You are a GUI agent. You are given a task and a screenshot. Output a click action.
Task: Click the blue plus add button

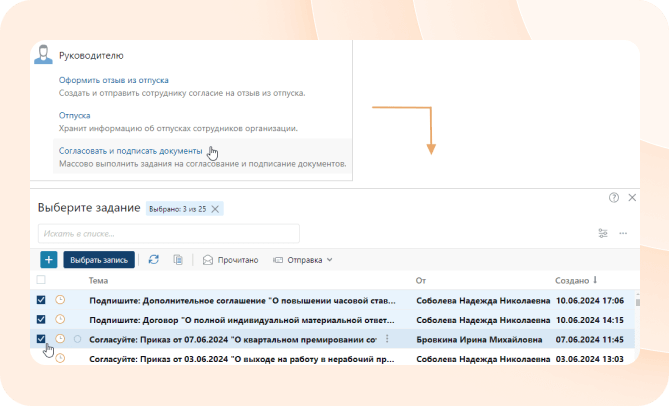click(x=48, y=260)
